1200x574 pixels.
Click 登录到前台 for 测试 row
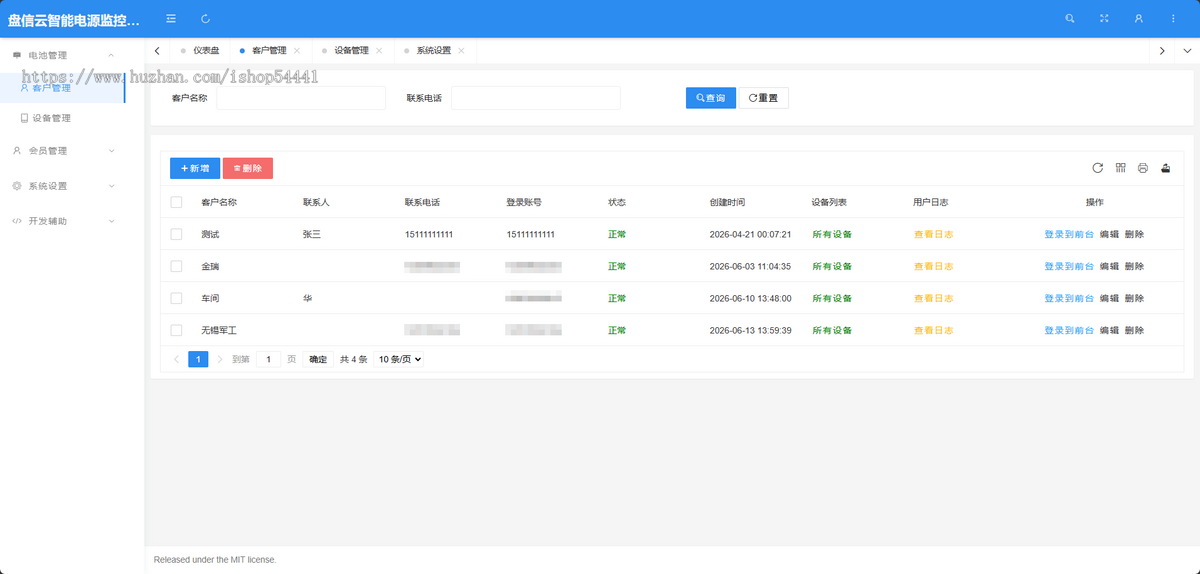tap(1069, 234)
